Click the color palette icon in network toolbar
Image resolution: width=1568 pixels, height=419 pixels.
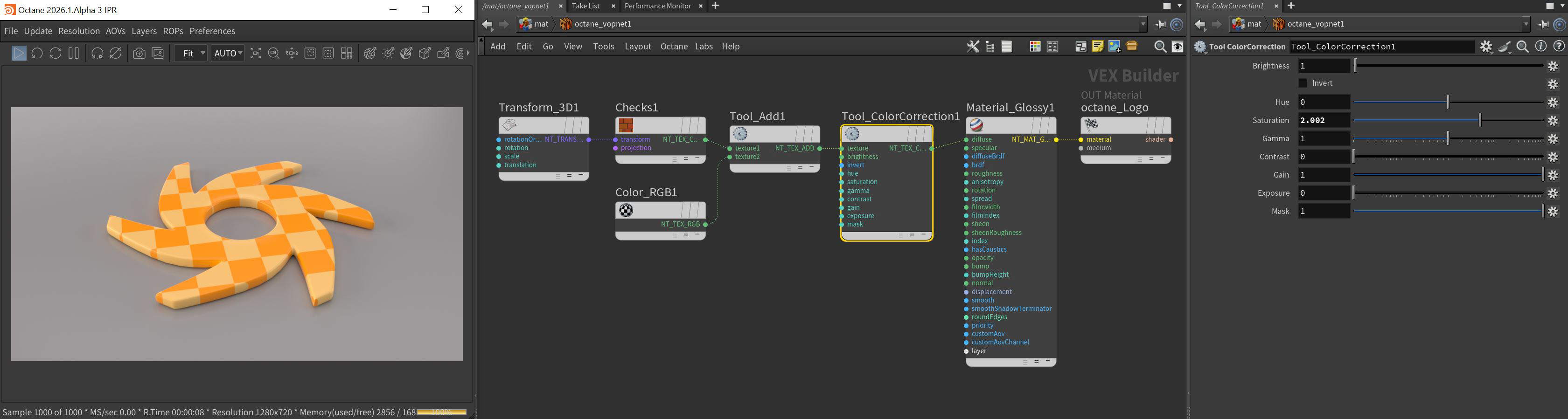click(1035, 47)
